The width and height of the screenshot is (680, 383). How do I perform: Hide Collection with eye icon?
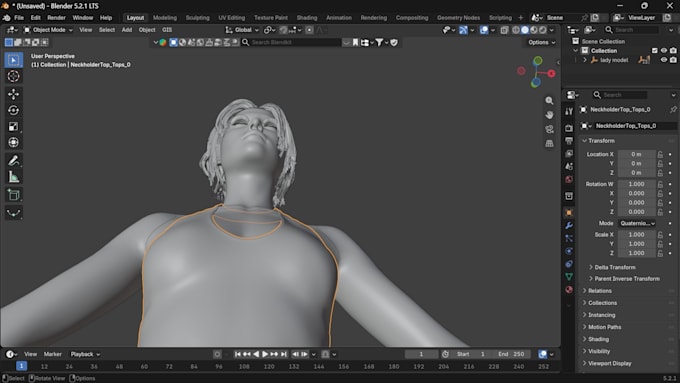tap(664, 51)
